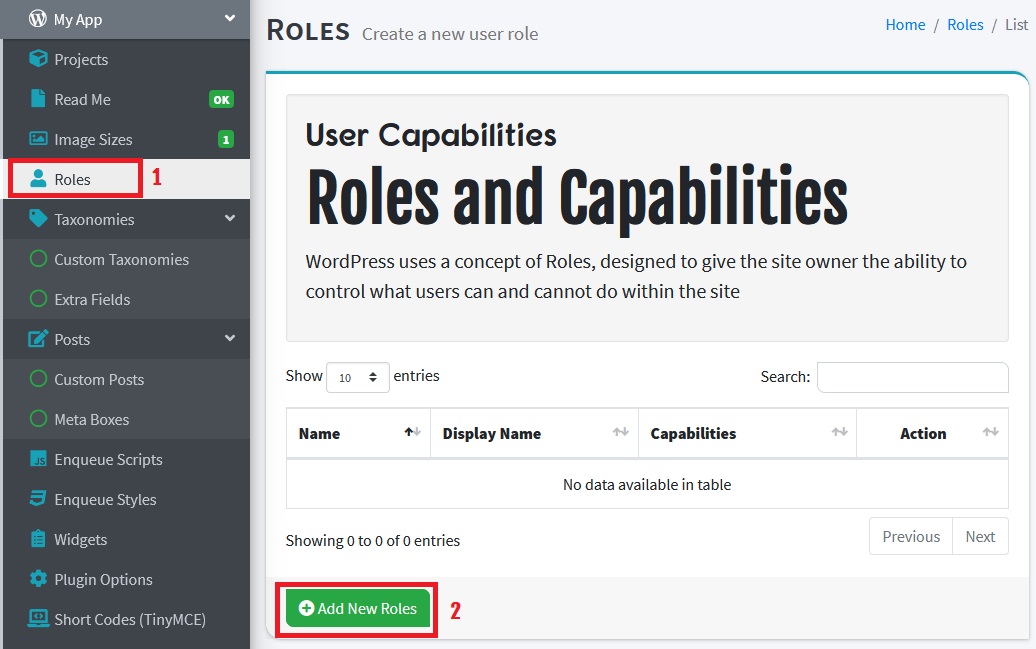Click the Enqueue Styles CSS icon

38,499
